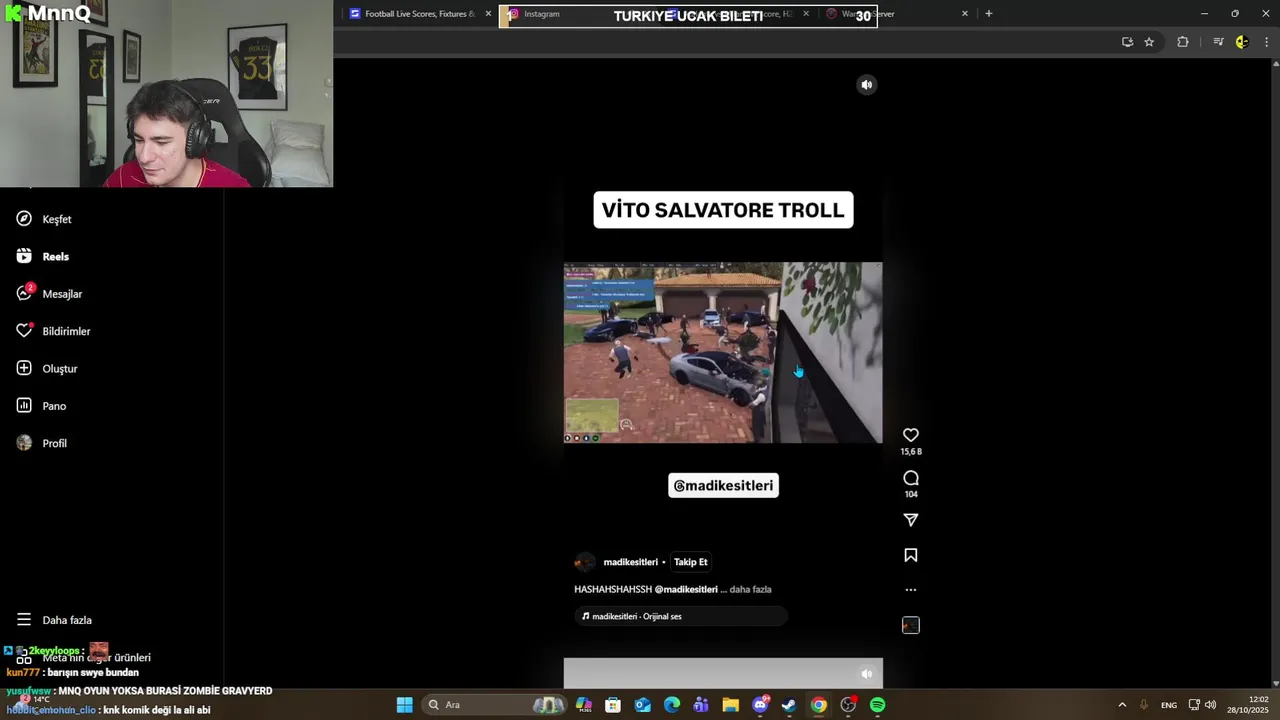Toggle sound at top of reel
This screenshot has height=720, width=1280.
[867, 85]
